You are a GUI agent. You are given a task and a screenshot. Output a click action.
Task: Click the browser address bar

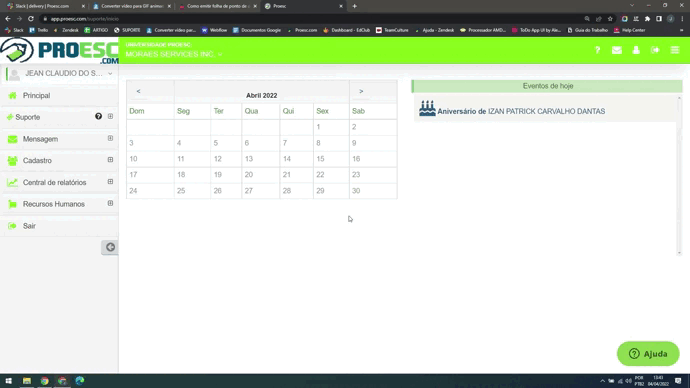tap(308, 19)
